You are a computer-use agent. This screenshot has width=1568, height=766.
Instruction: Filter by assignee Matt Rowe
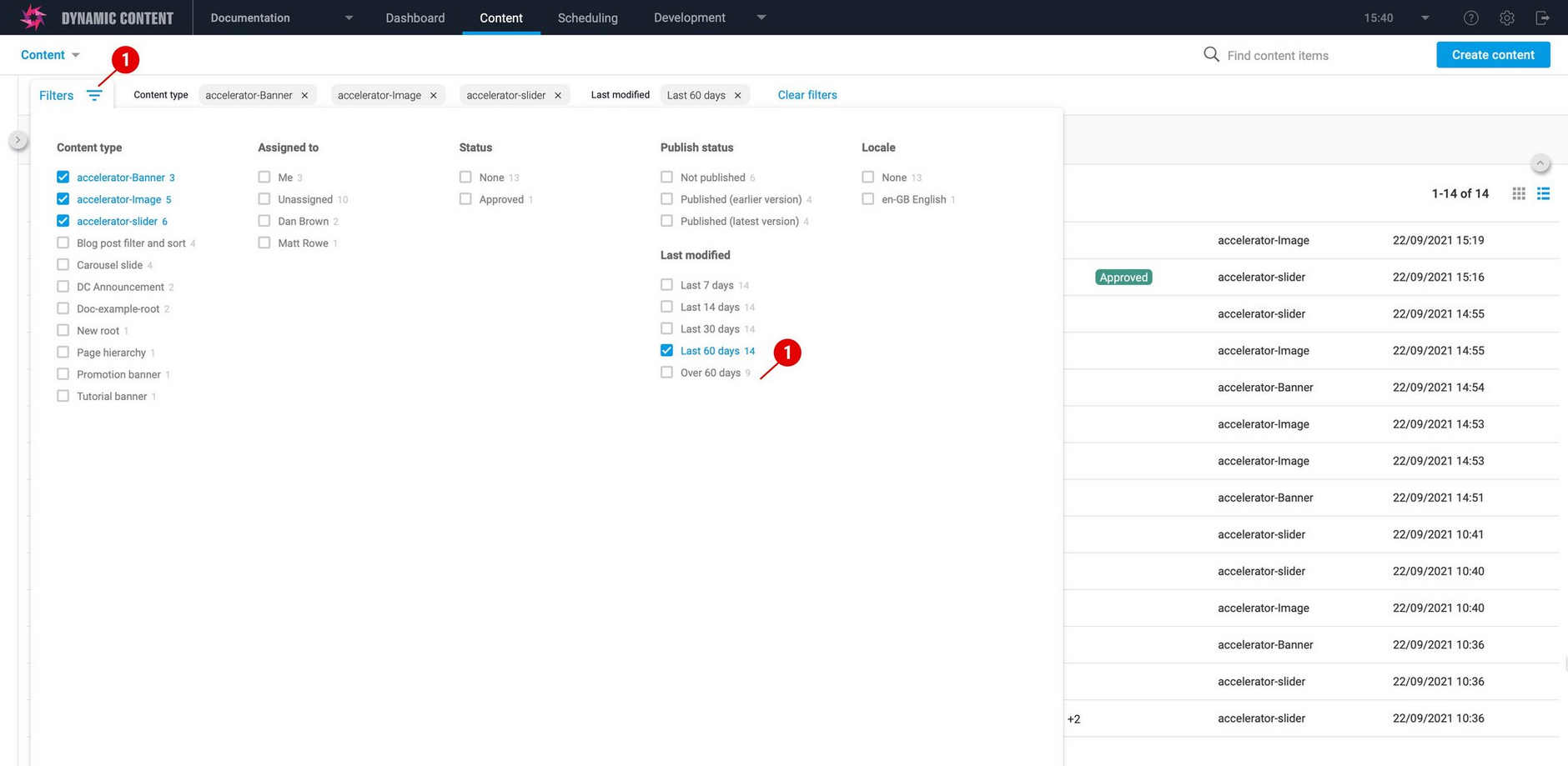tap(264, 243)
